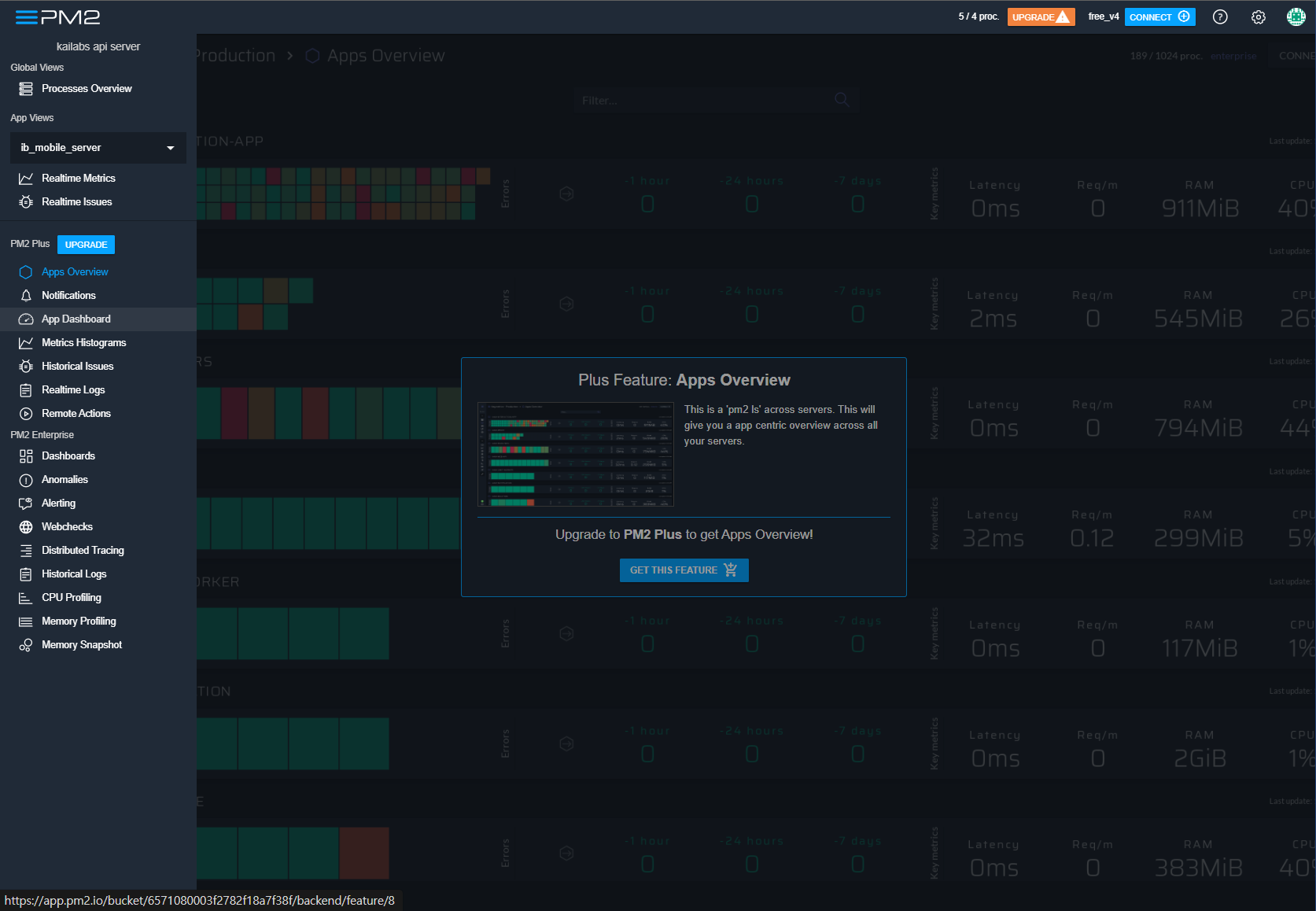
Task: Open Historical Logs page
Action: coord(98,574)
